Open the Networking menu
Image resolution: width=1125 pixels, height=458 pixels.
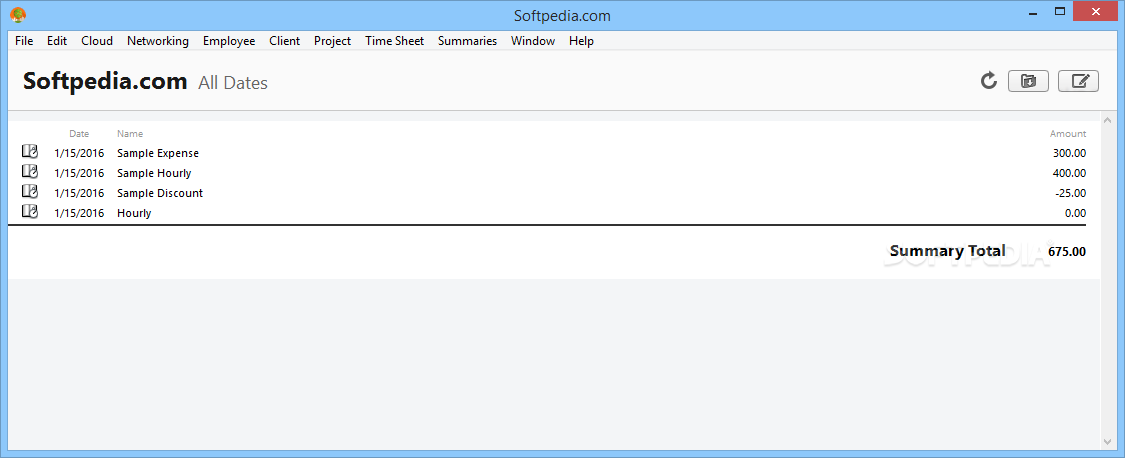(158, 41)
